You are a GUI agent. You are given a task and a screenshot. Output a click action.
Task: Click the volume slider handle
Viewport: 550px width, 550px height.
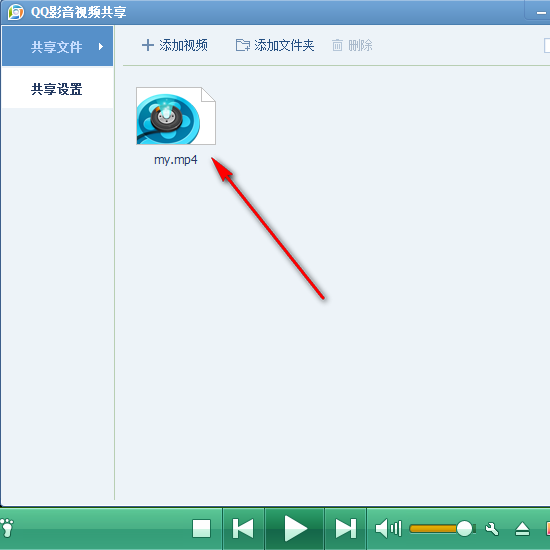pyautogui.click(x=464, y=528)
